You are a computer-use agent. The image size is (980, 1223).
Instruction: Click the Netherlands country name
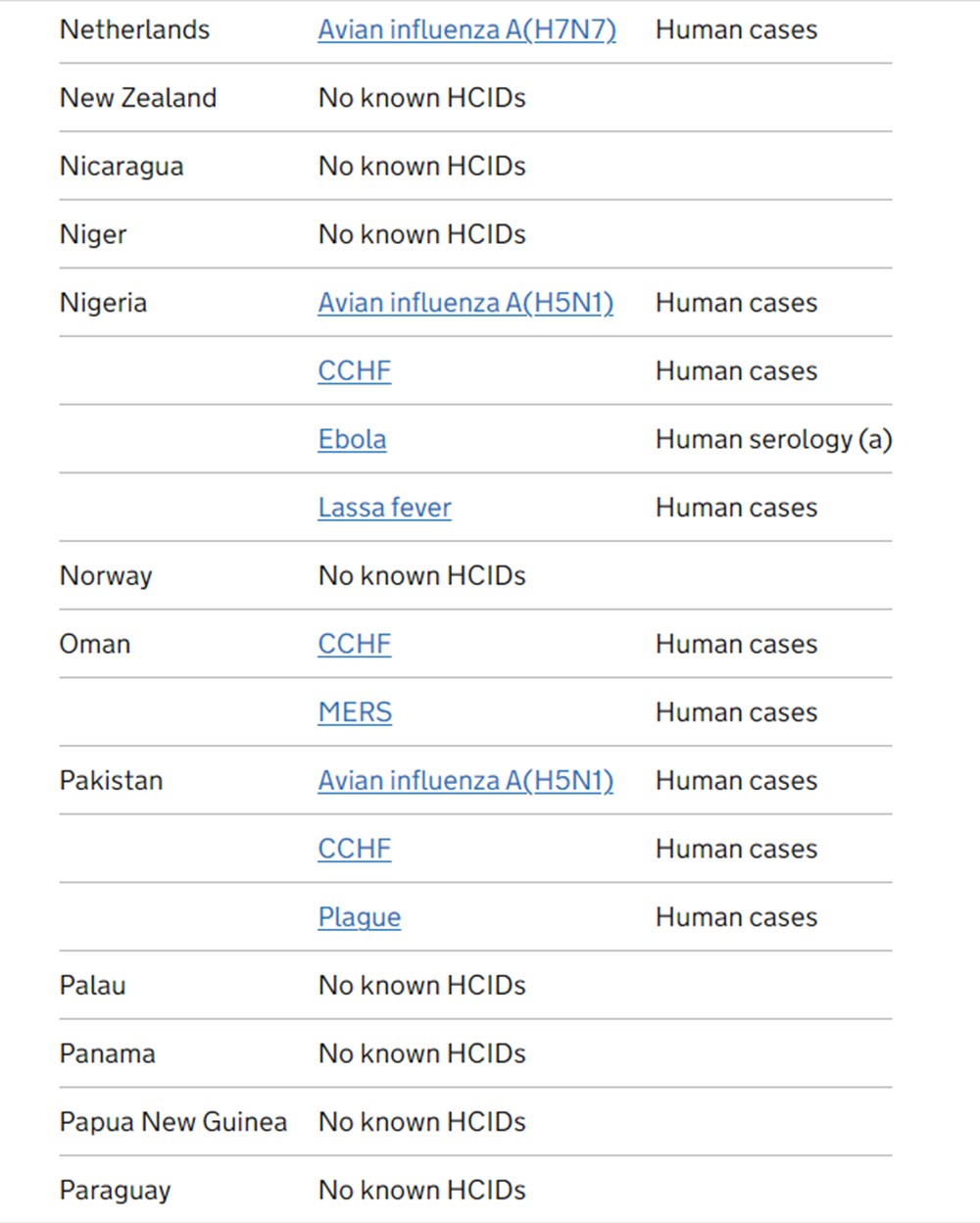[x=134, y=30]
